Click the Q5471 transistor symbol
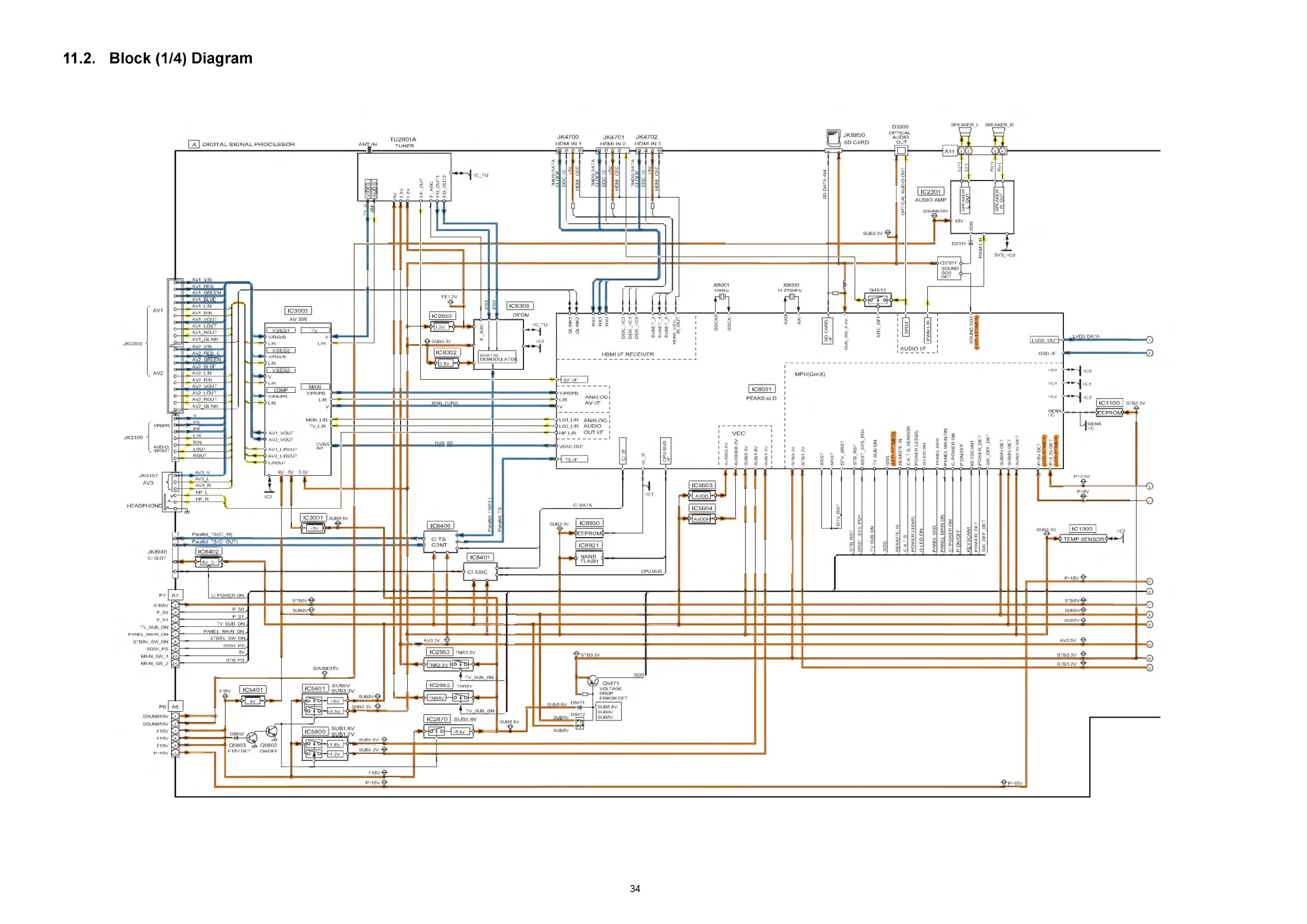The width and height of the screenshot is (1307, 924). point(593,681)
